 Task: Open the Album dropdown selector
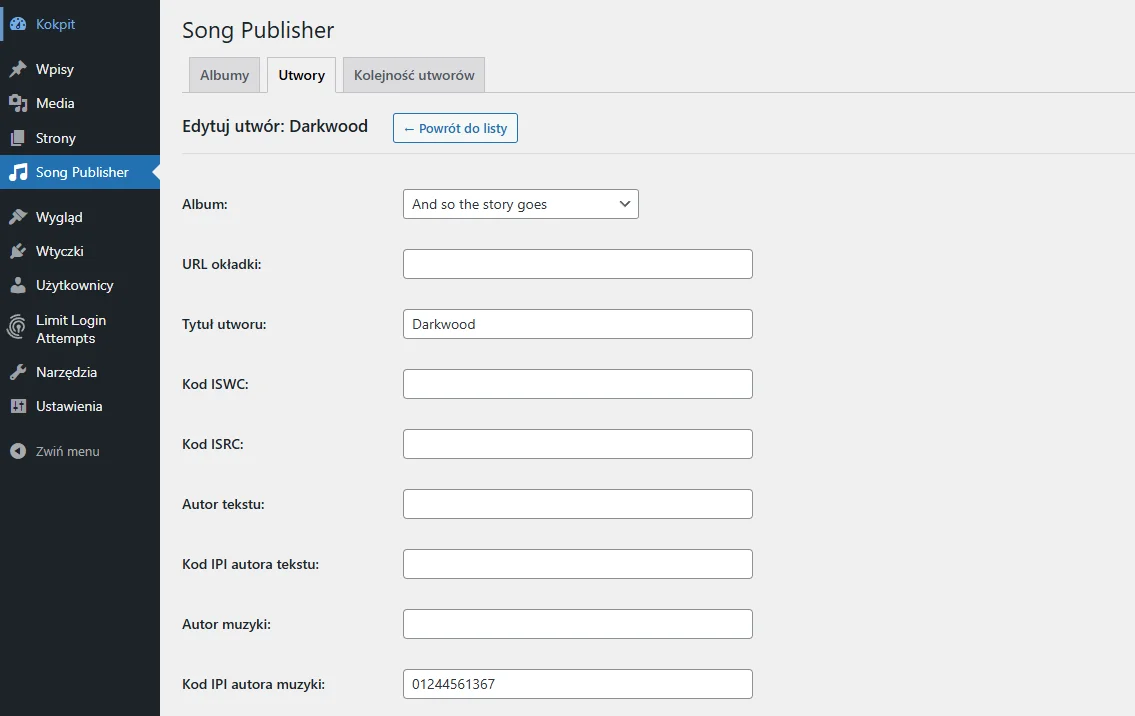[x=520, y=204]
